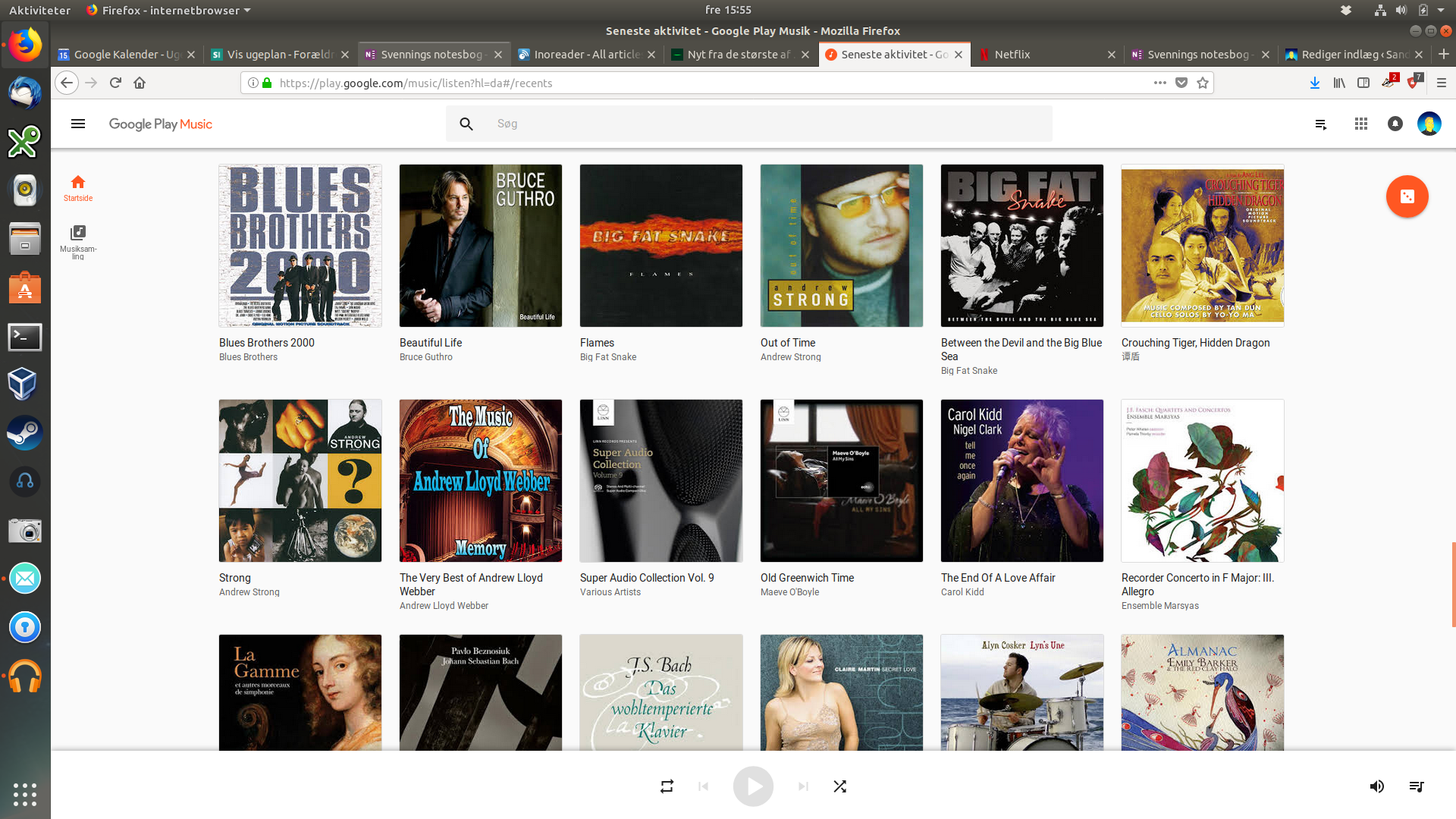Open Carol Kidd artist link
This screenshot has height=819, width=1456.
(962, 592)
